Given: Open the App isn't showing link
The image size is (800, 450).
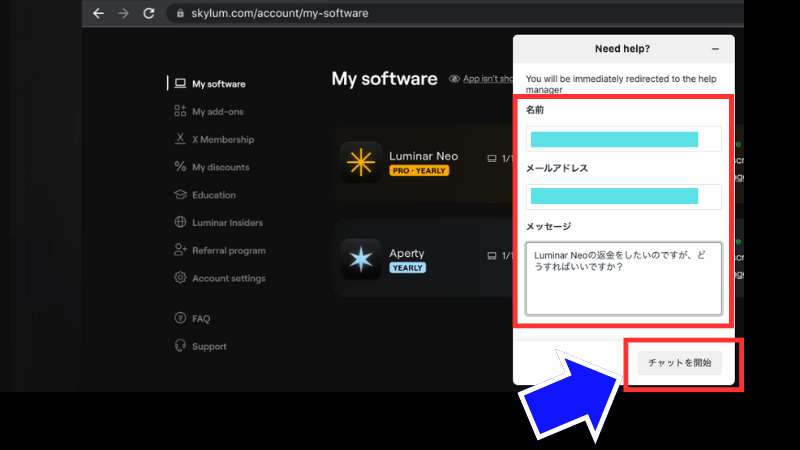Looking at the screenshot, I should 488,79.
